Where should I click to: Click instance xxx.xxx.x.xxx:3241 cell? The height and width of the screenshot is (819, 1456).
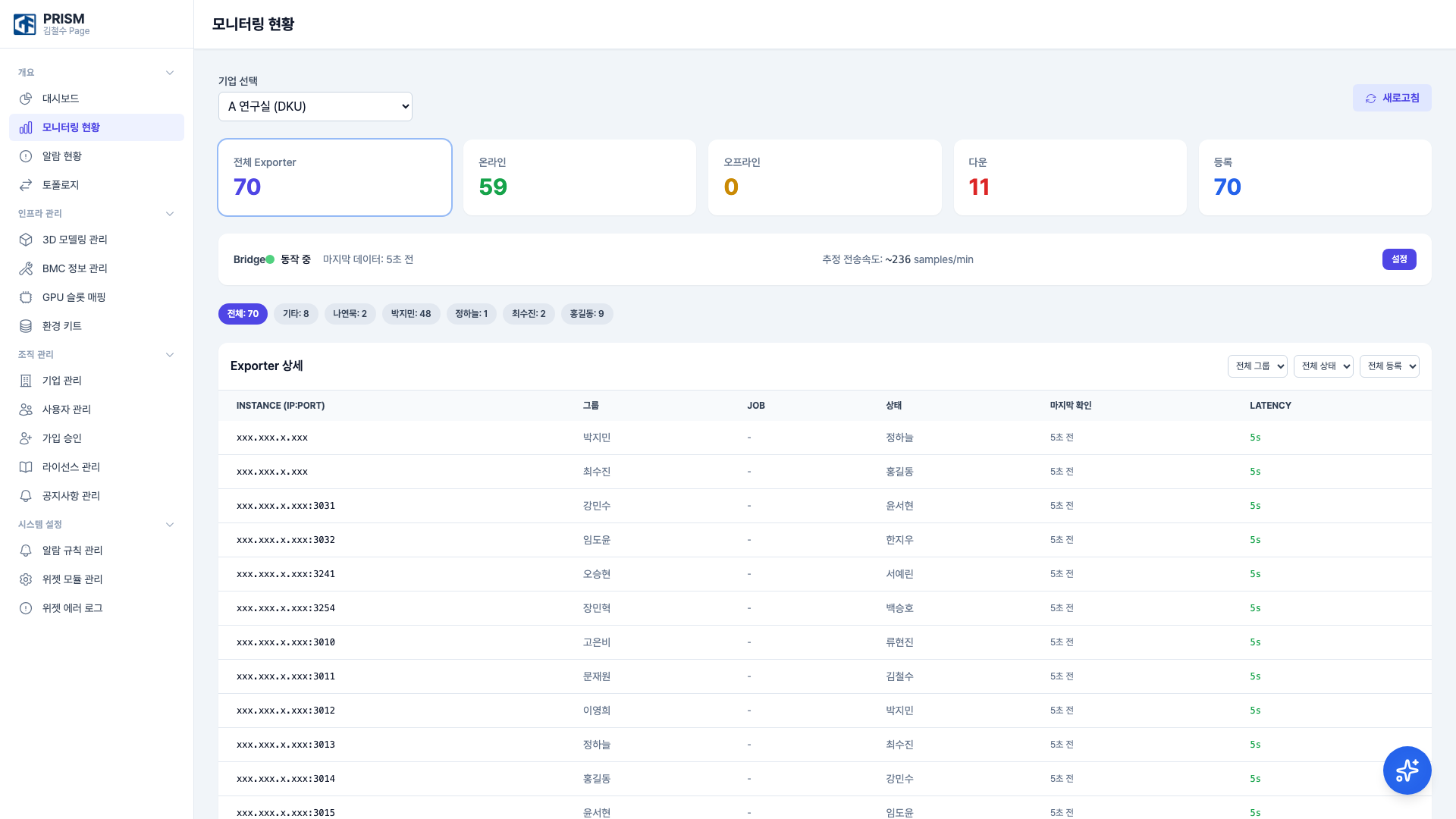point(286,574)
